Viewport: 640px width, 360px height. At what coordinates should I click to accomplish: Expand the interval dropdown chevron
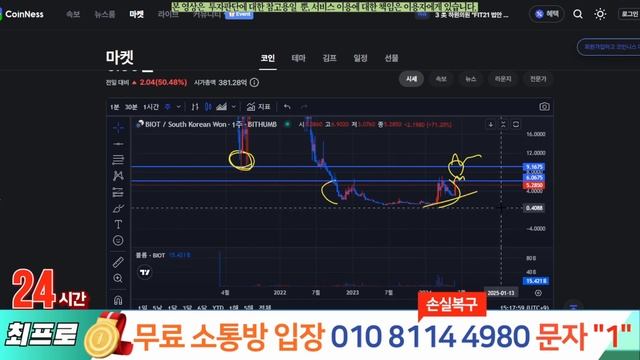click(x=178, y=107)
